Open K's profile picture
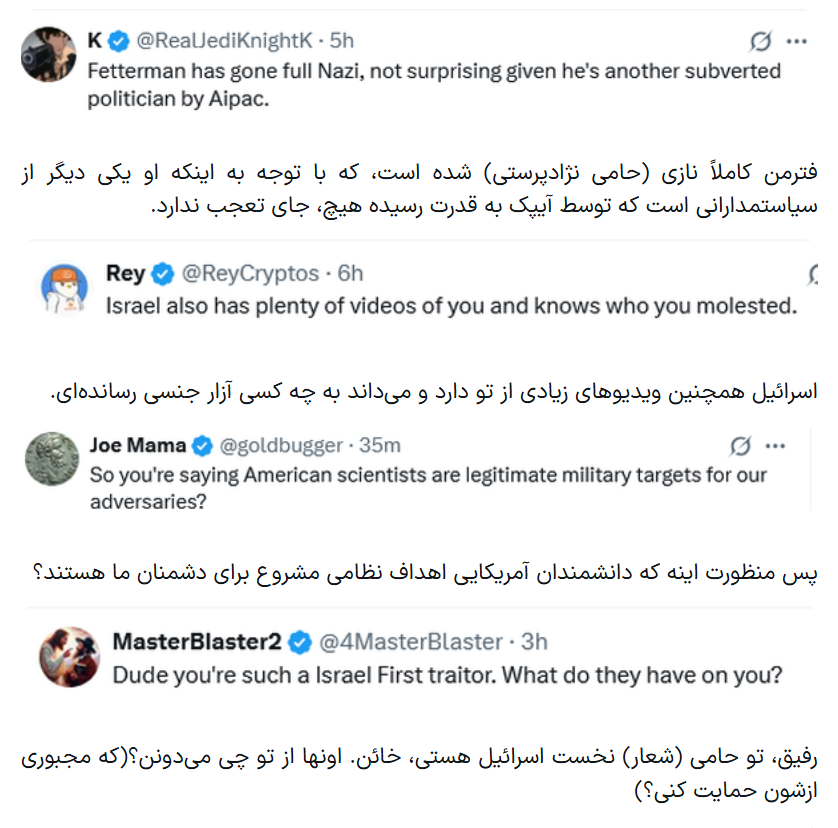838x828 pixels. click(49, 54)
